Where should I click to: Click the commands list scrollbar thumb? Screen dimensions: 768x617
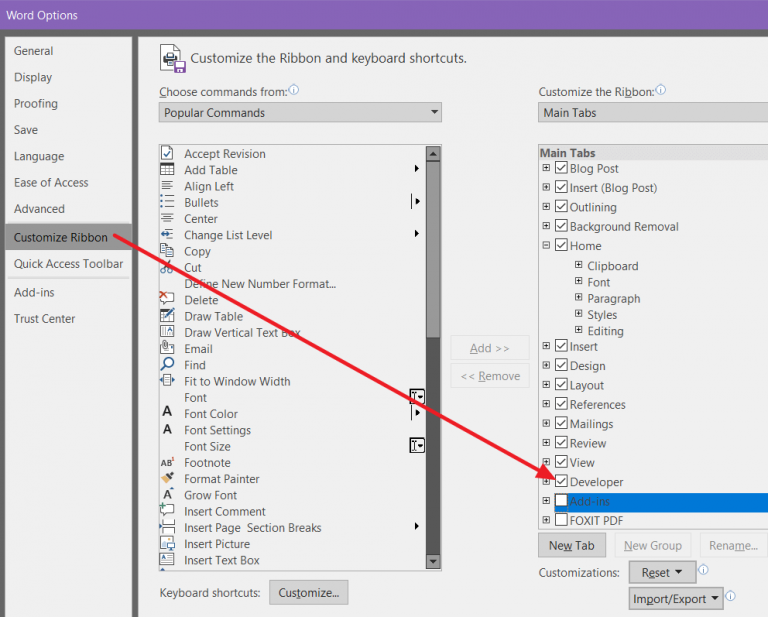[x=433, y=249]
